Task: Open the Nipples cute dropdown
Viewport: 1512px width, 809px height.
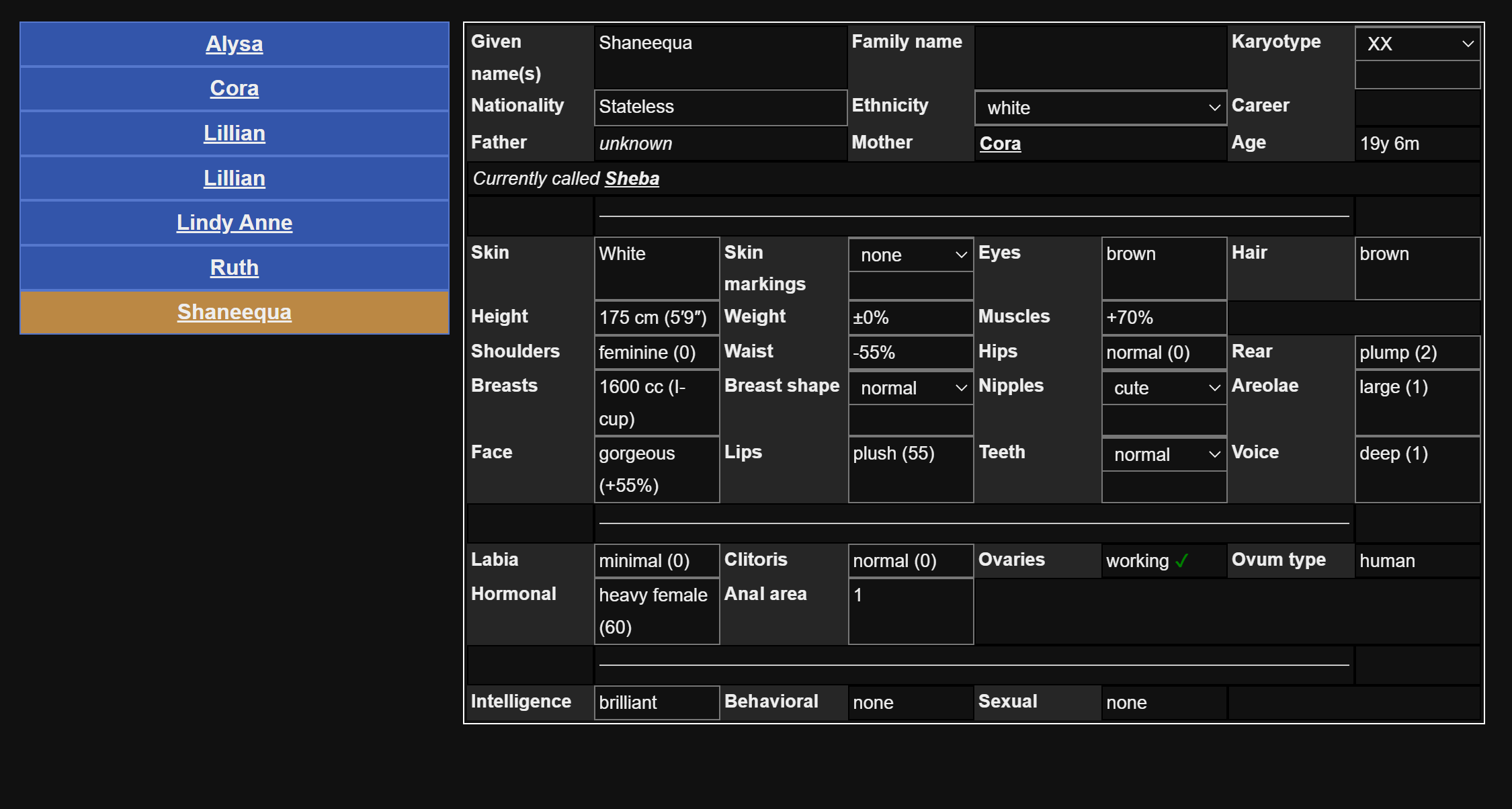Action: pyautogui.click(x=1164, y=388)
